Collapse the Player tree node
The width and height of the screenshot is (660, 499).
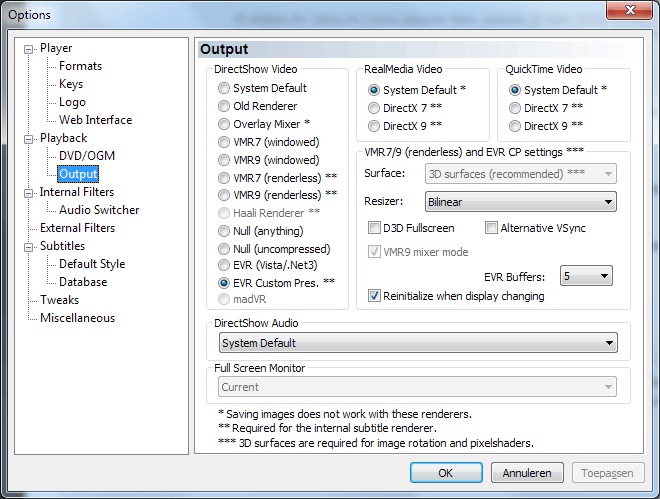(28, 50)
